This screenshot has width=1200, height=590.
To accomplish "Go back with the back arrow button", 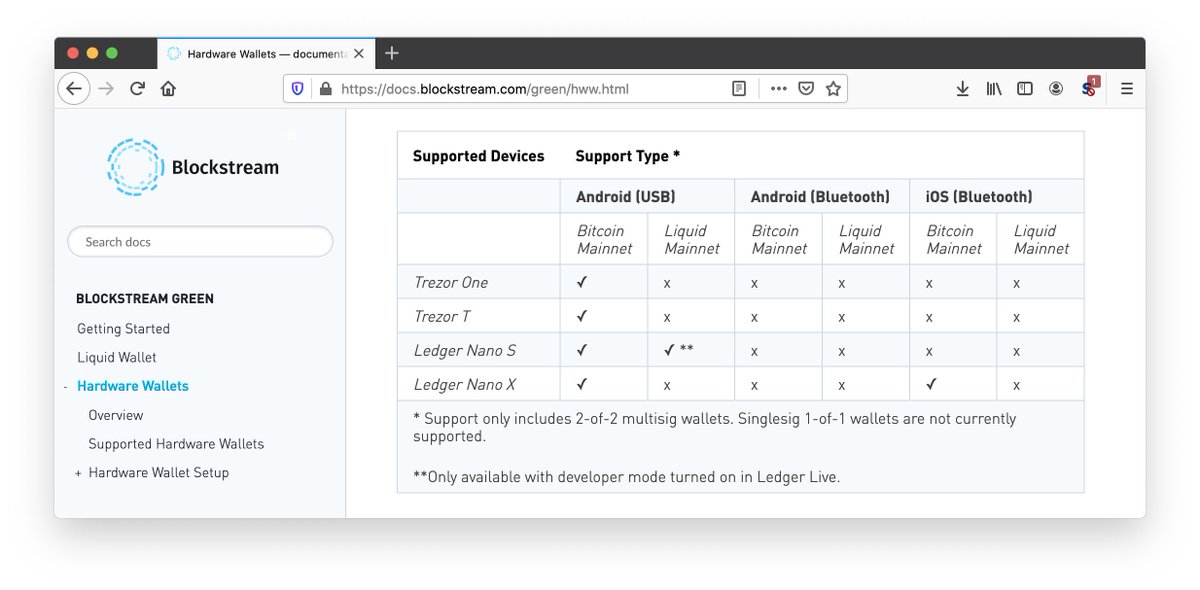I will pos(74,89).
